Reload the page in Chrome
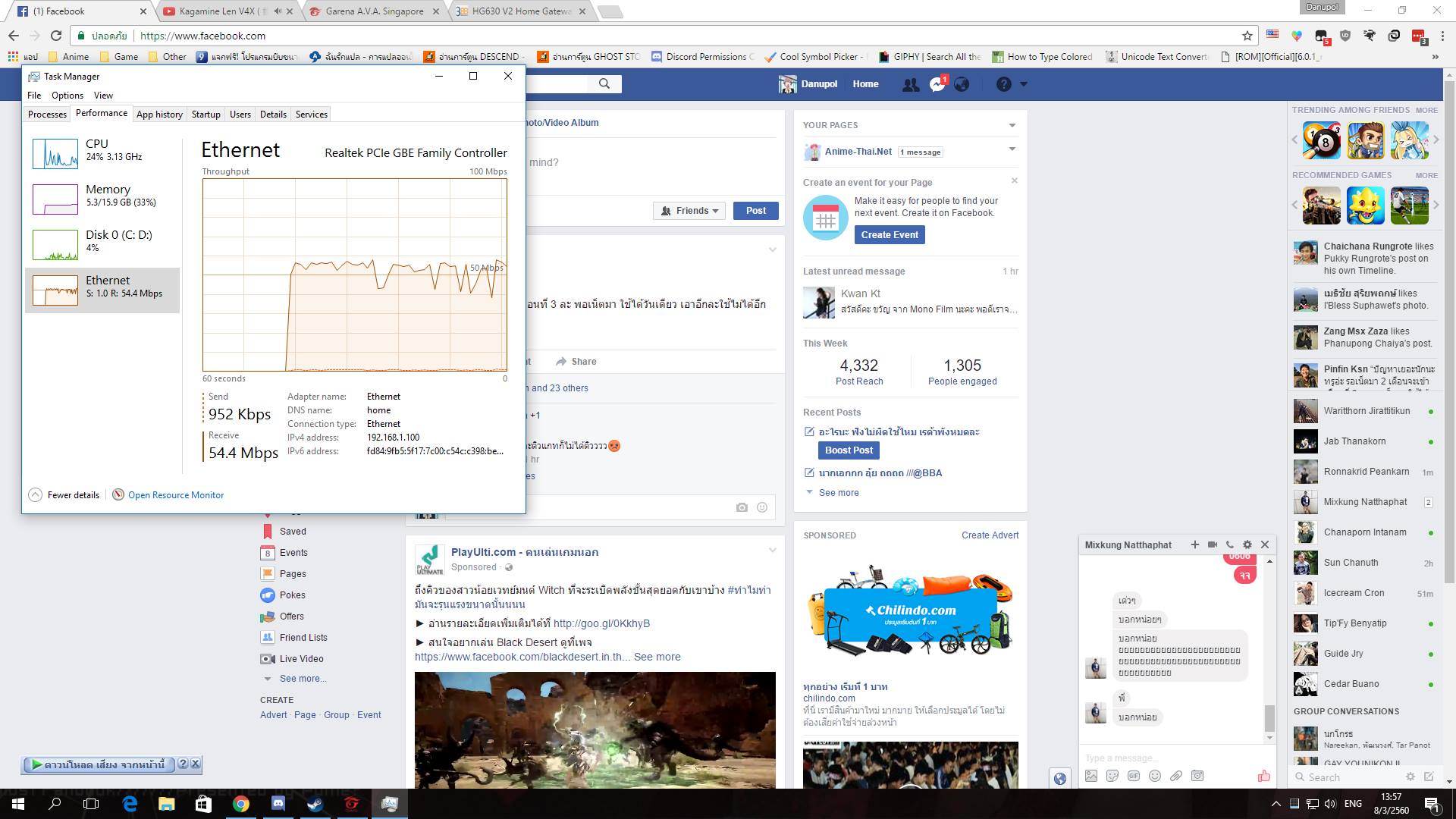Screen dimensions: 1456x819 [x=55, y=36]
